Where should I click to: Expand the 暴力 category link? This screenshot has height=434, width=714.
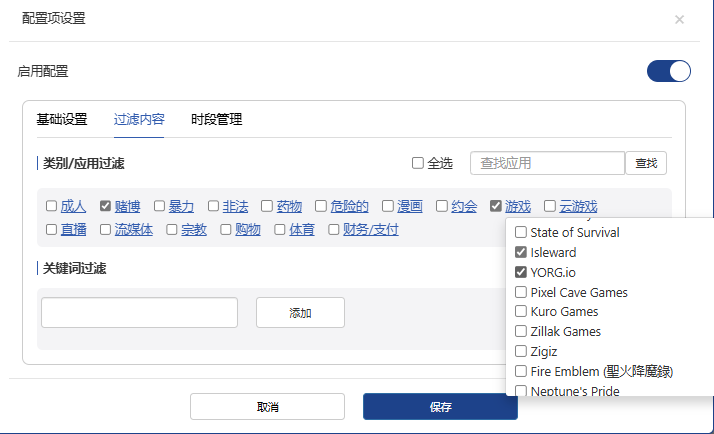click(181, 207)
